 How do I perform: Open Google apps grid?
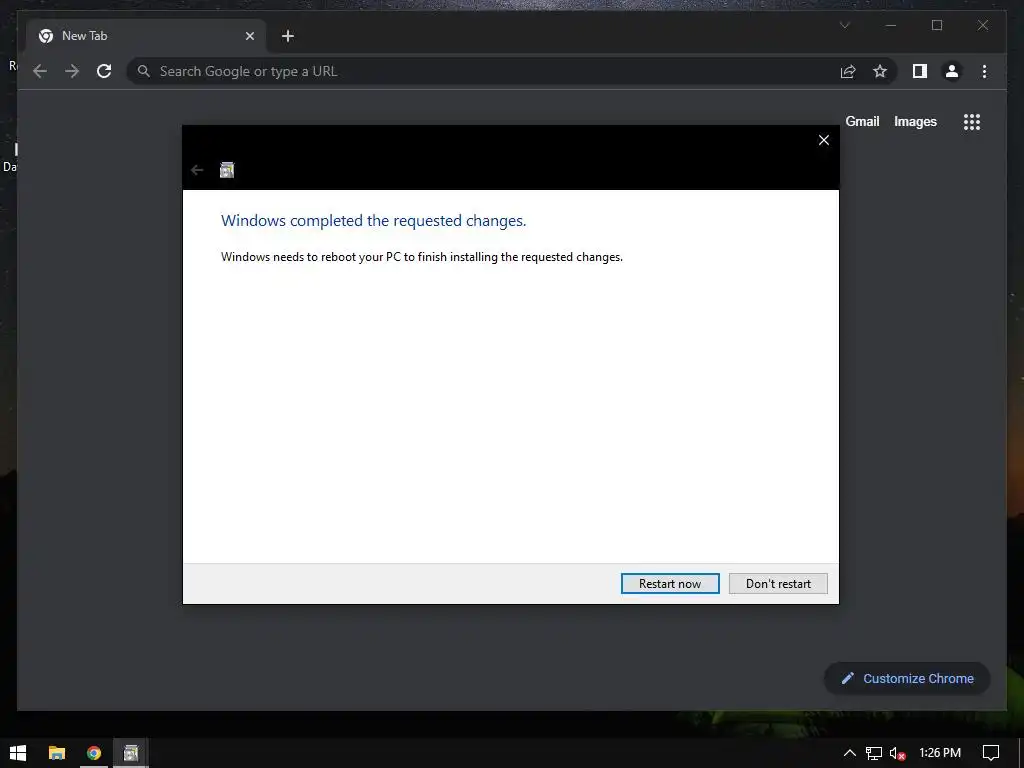[972, 121]
